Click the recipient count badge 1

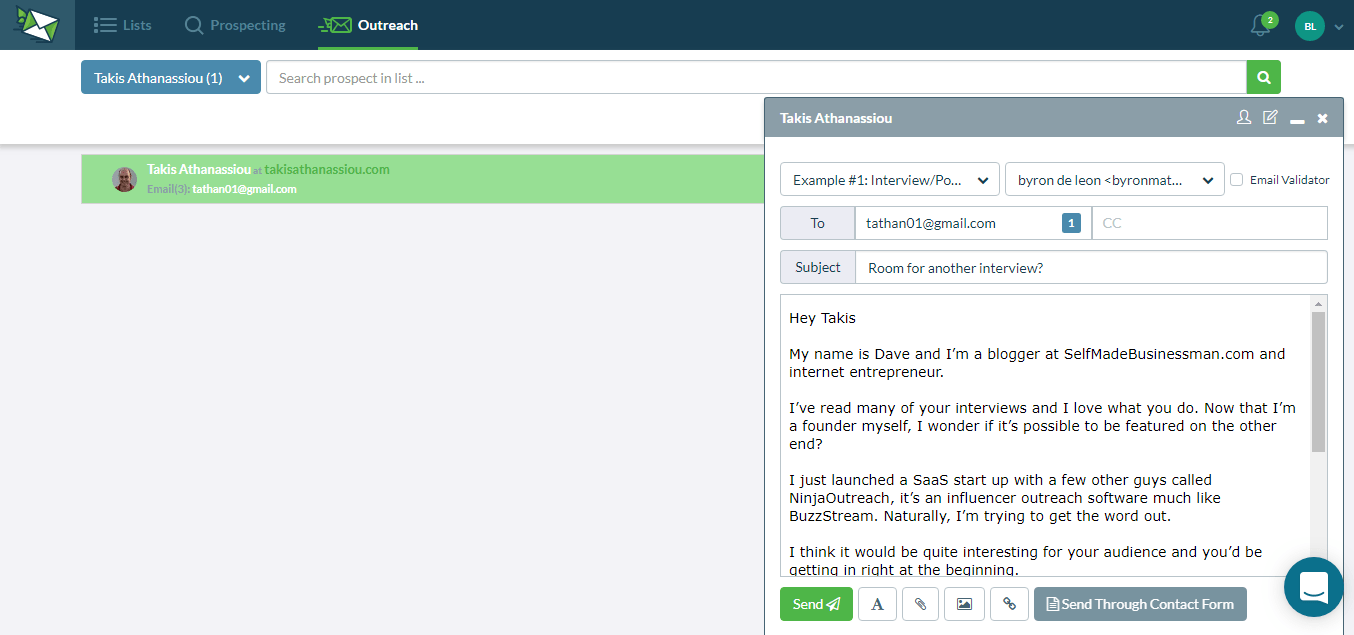(1071, 224)
